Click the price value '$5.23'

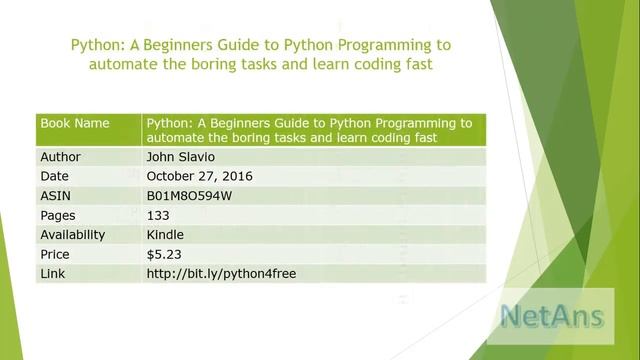(164, 254)
